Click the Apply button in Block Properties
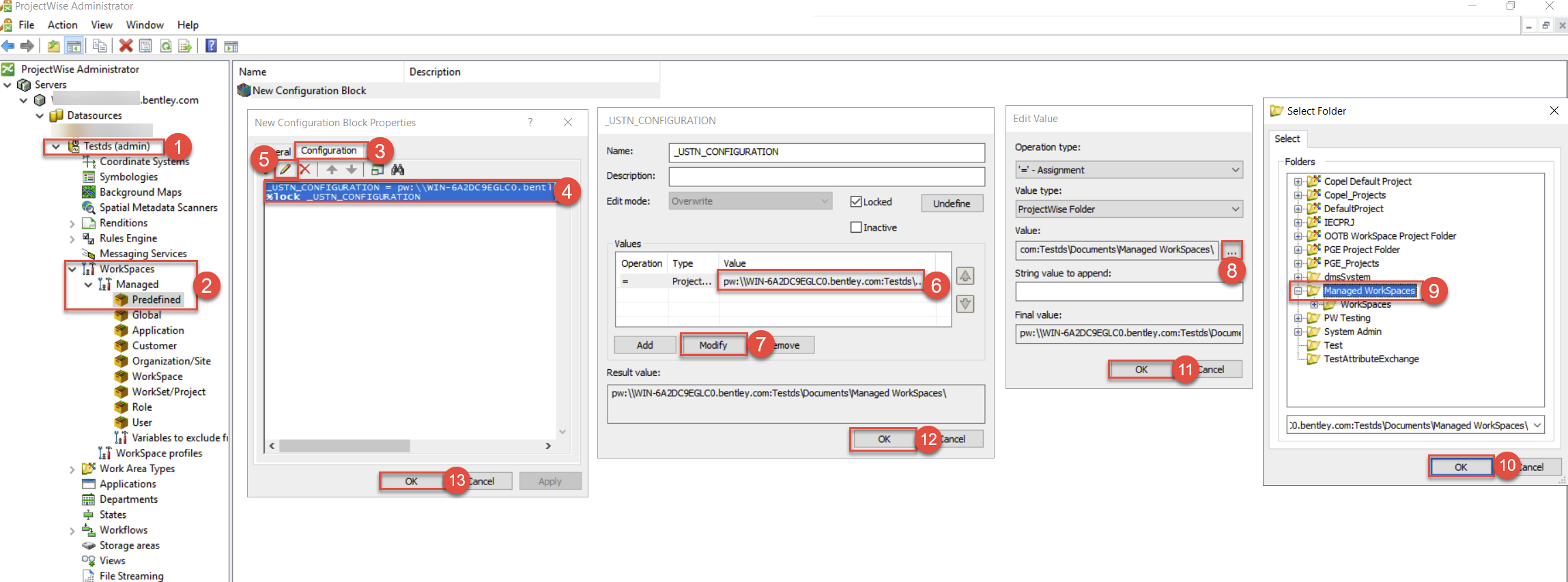This screenshot has height=582, width=1568. [550, 481]
